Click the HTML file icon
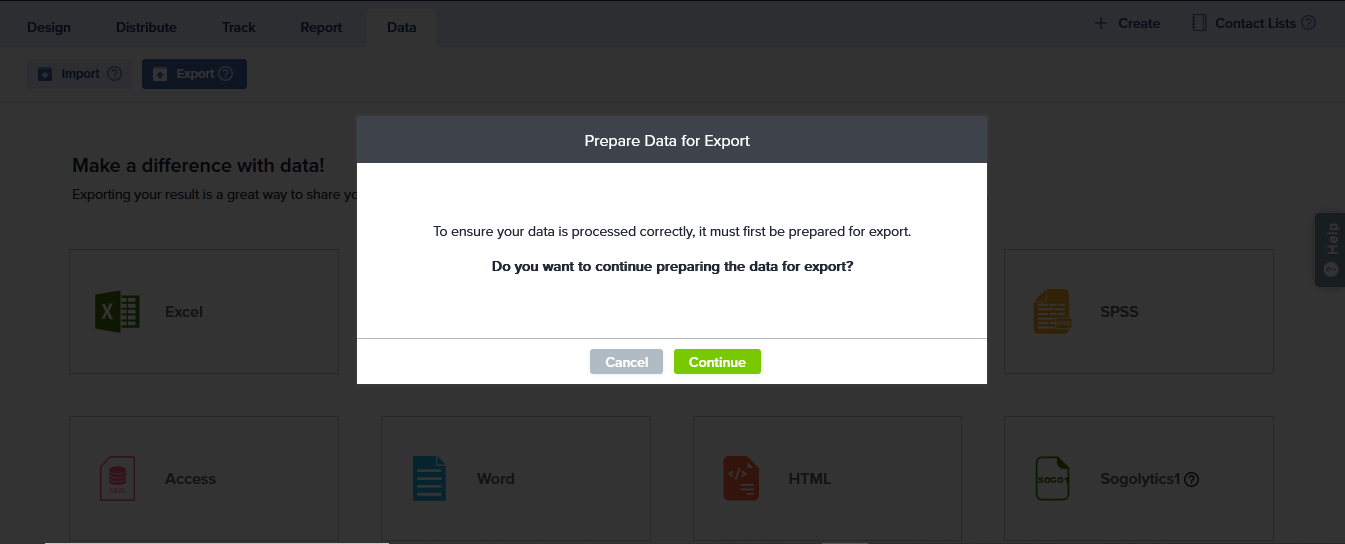The image size is (1345, 544). [741, 479]
